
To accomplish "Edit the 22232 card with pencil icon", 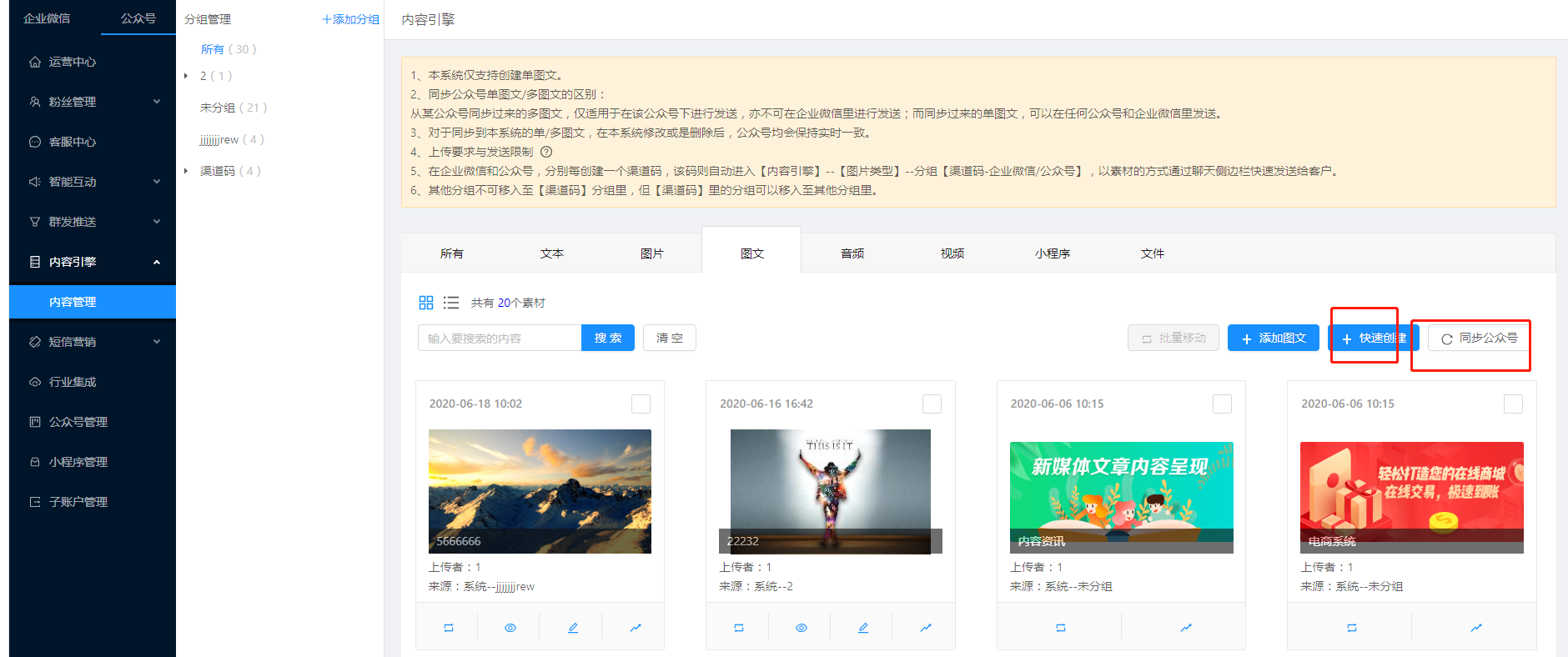I will pos(863,628).
